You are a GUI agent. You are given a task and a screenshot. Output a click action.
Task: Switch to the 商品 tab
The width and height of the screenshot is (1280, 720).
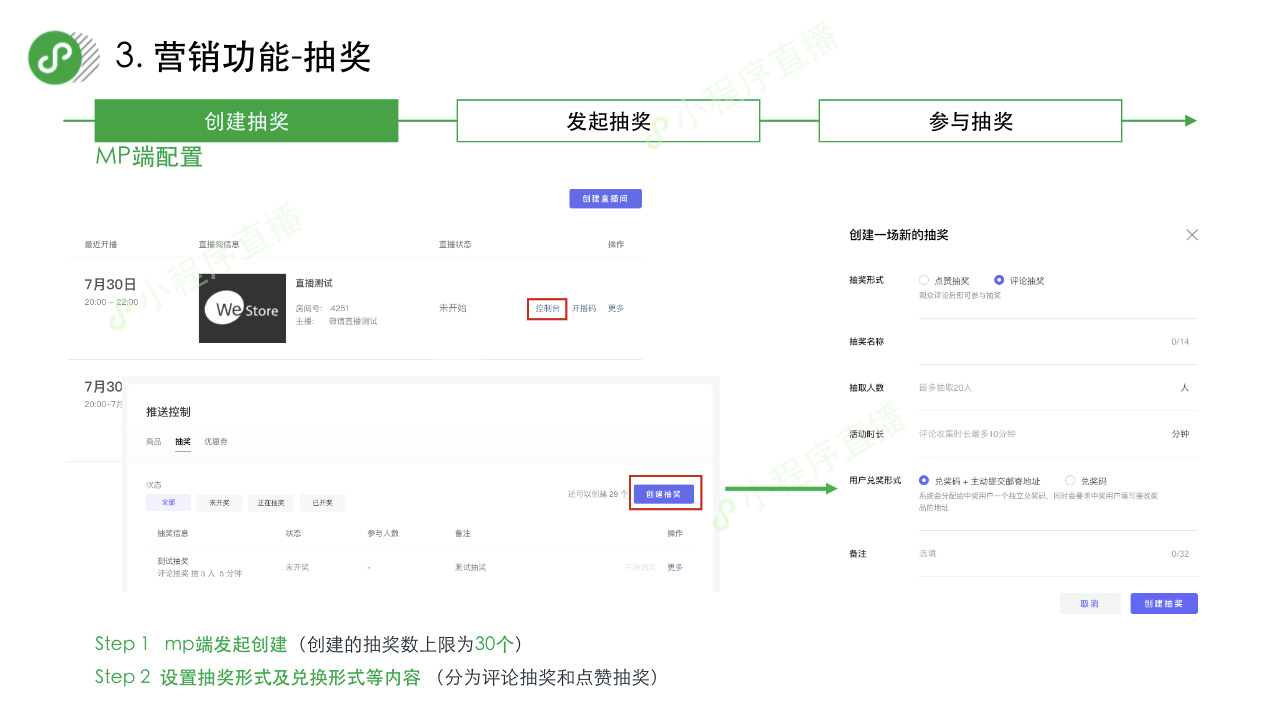point(153,441)
